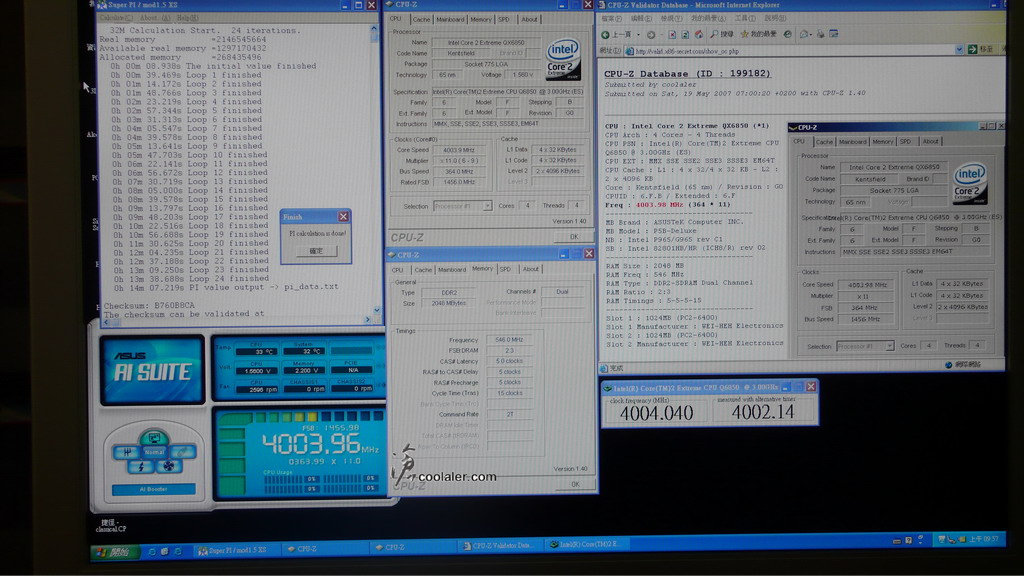Switch to CPU-Z Validator Database taskbar button
1024x576 pixels.
pos(500,545)
